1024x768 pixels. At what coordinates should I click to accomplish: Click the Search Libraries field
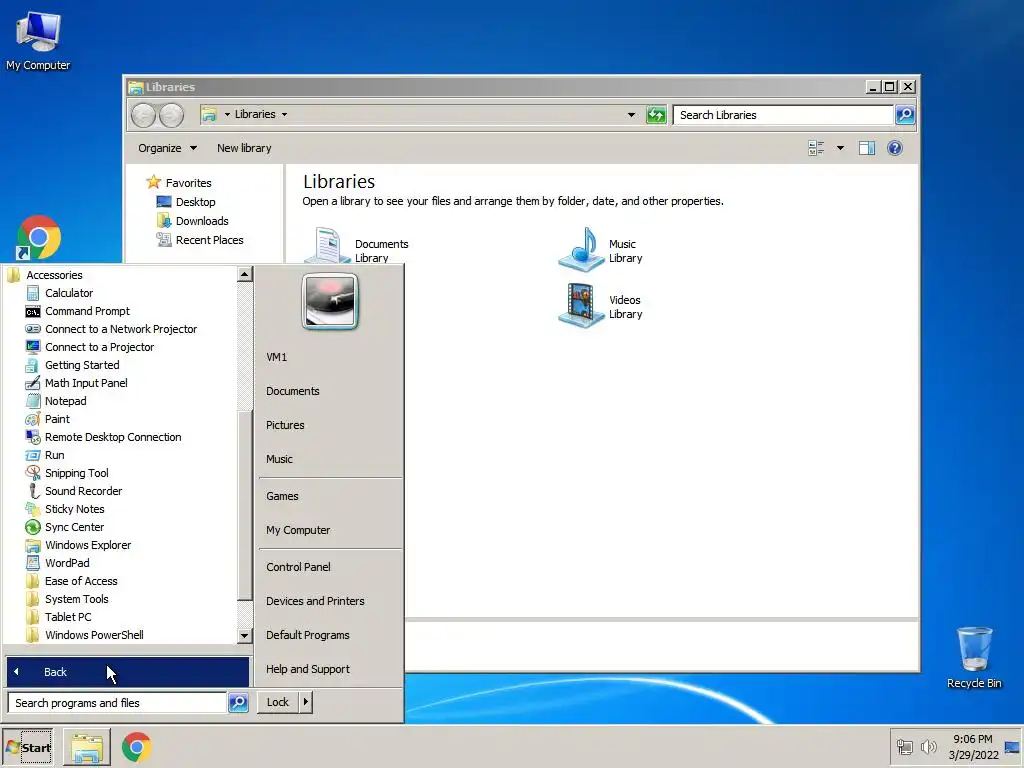[783, 115]
